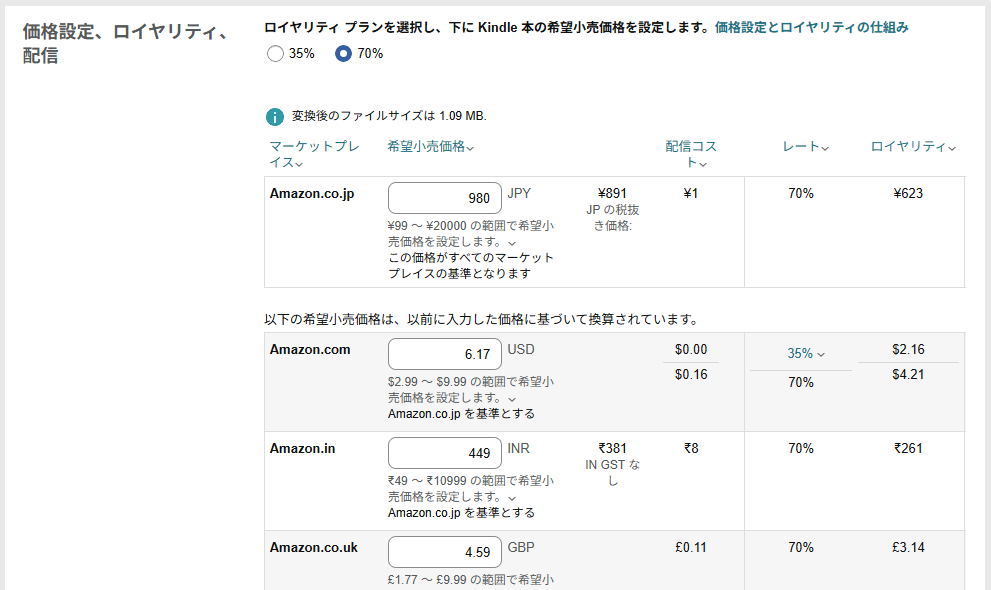Click the USD currency label
Screen dimensions: 991x590
521,349
